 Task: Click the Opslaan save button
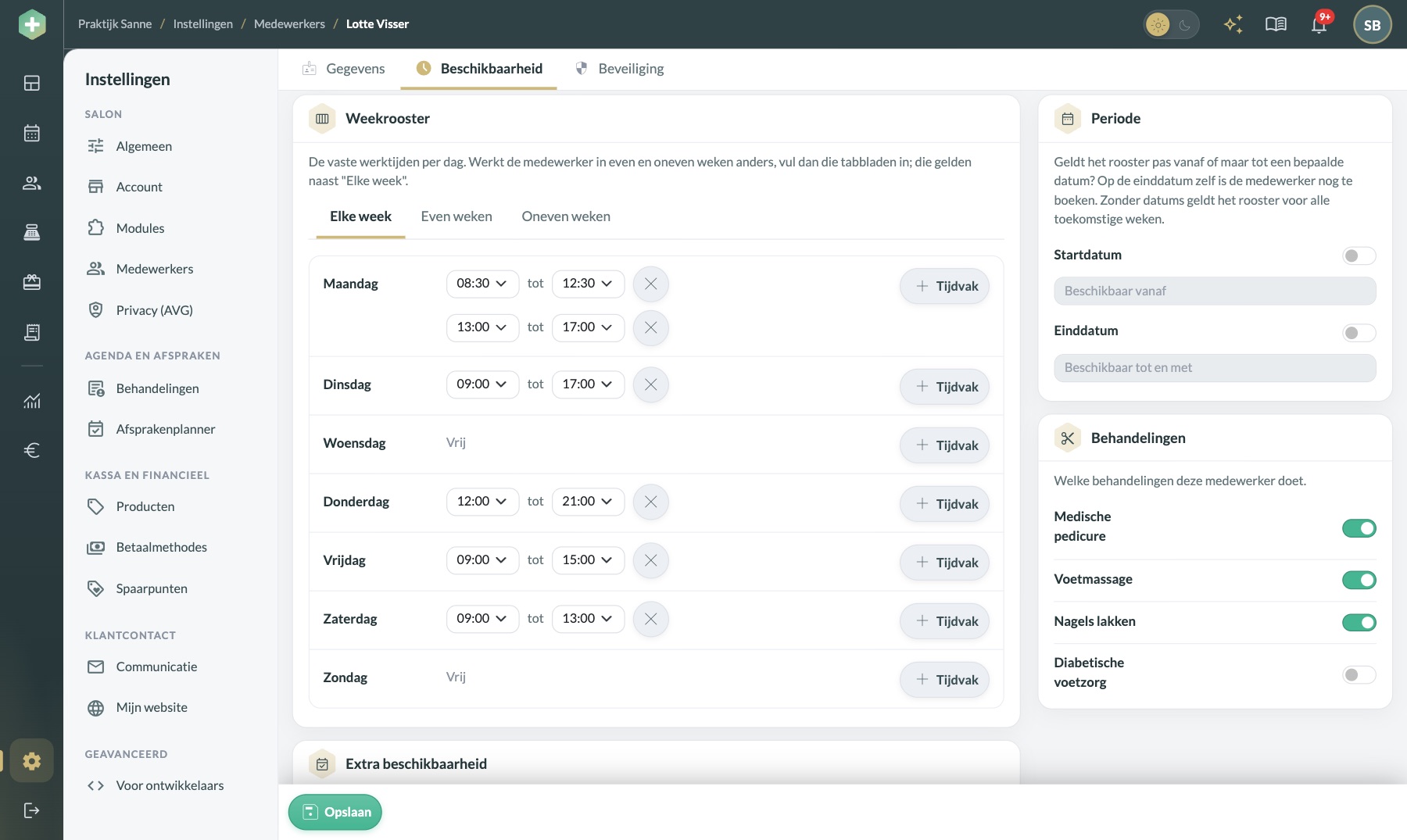tap(335, 812)
